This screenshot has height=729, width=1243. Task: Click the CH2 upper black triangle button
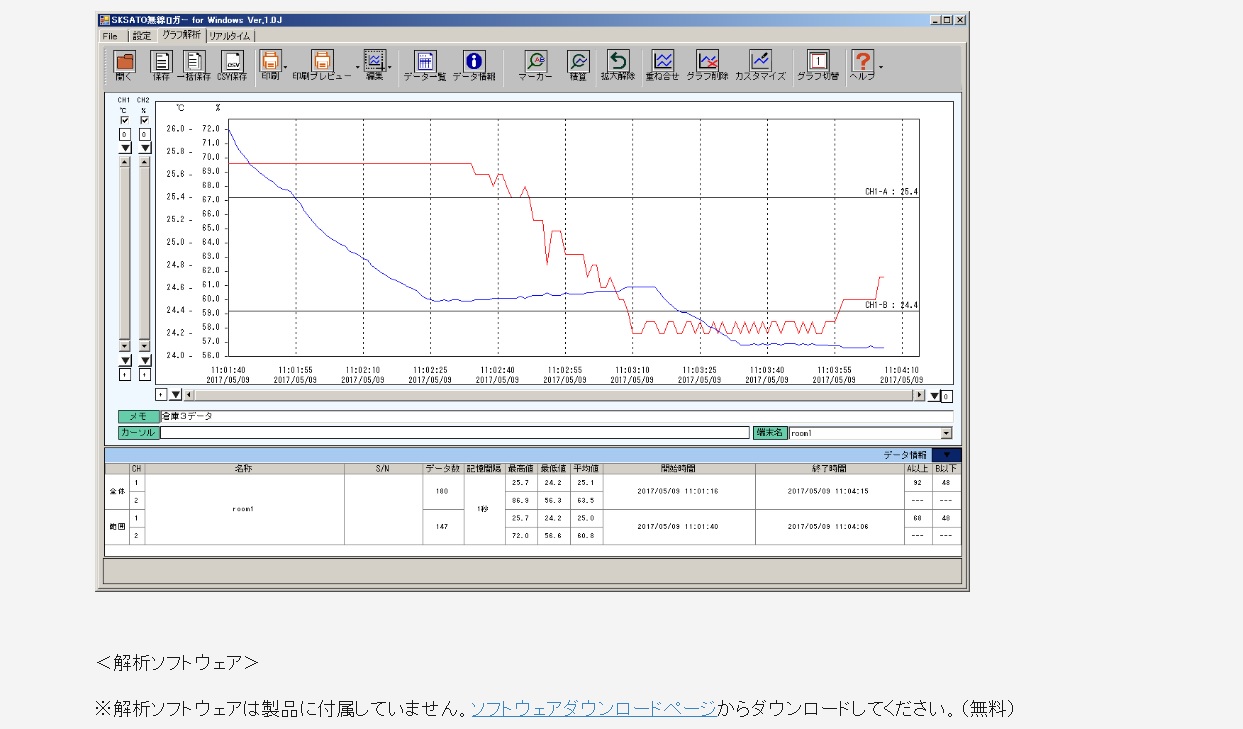(144, 148)
